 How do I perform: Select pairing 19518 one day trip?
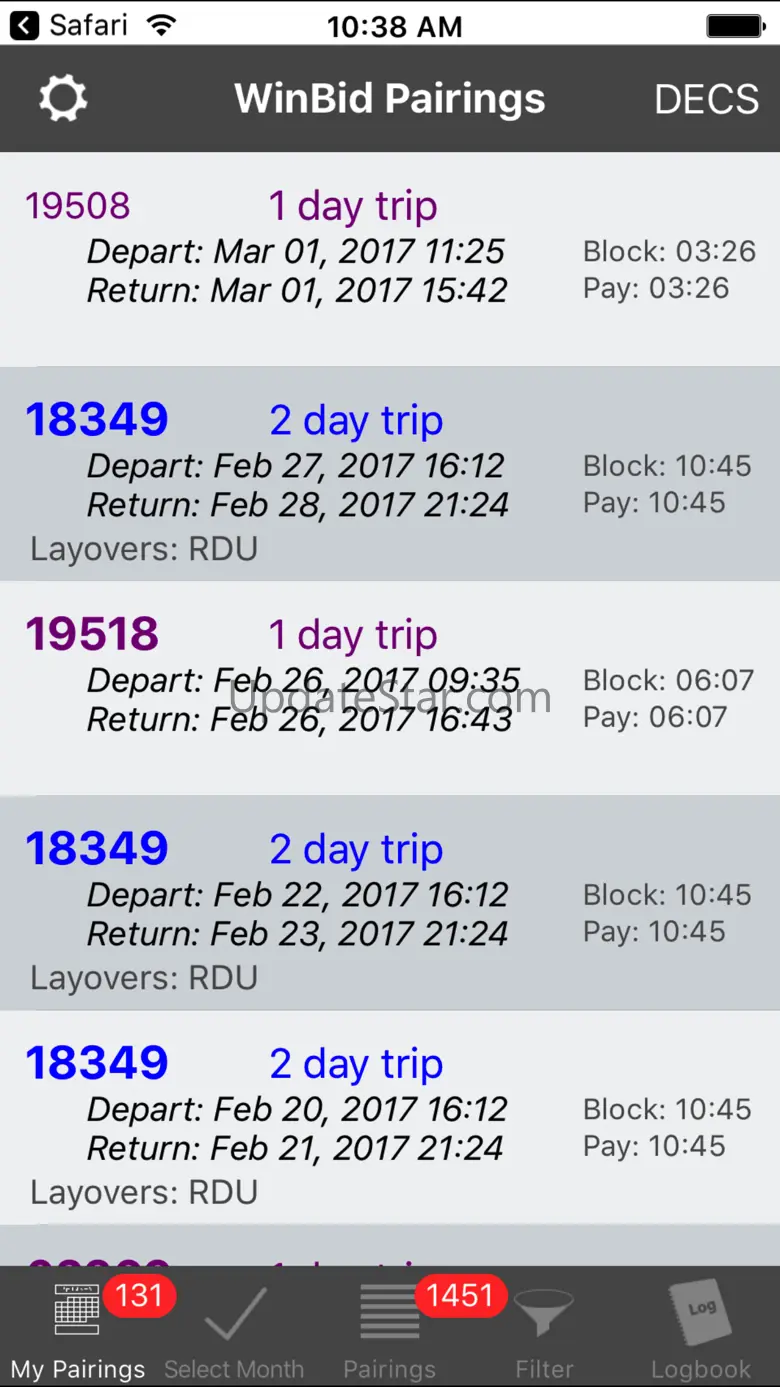390,688
